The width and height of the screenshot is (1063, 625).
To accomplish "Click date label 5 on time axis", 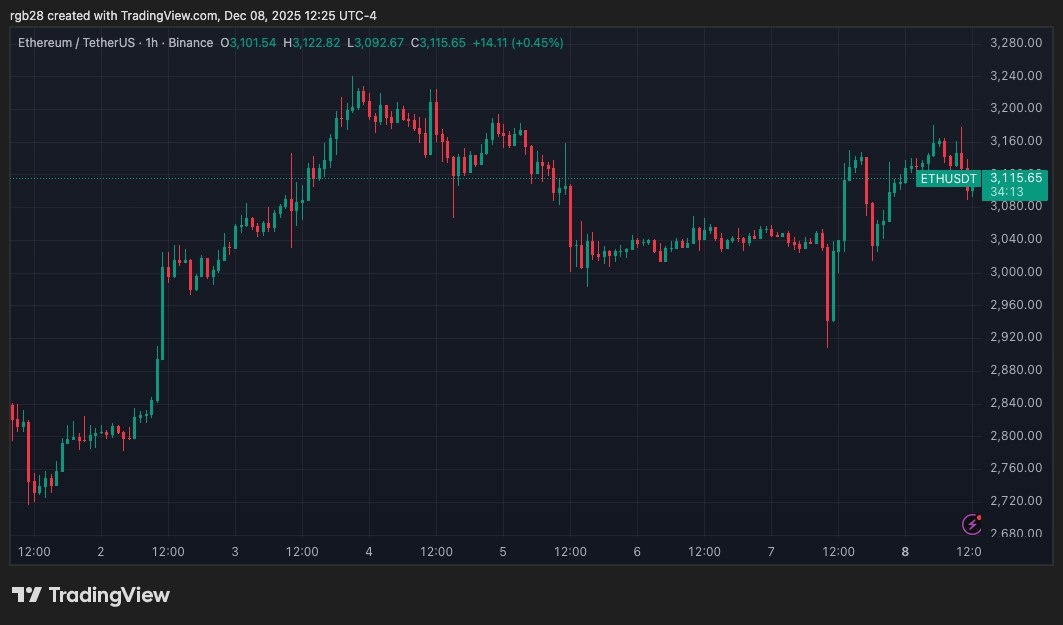I will click(503, 552).
